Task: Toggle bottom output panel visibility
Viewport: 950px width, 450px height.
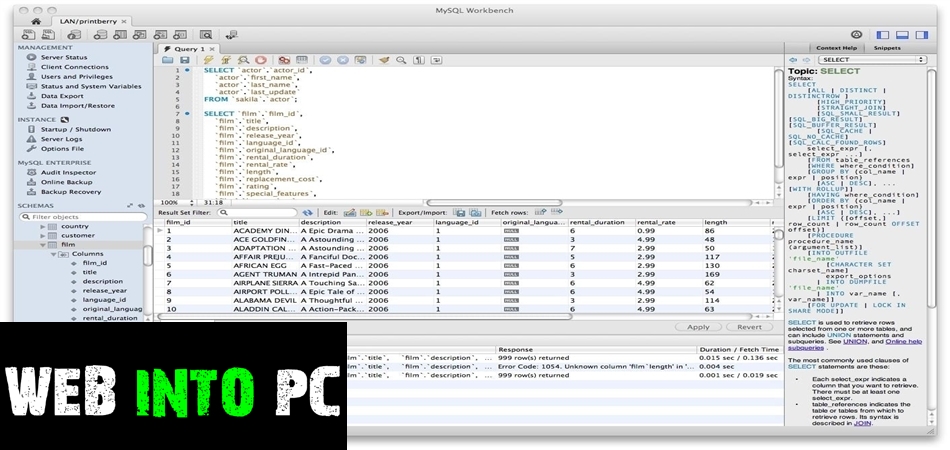Action: [902, 35]
